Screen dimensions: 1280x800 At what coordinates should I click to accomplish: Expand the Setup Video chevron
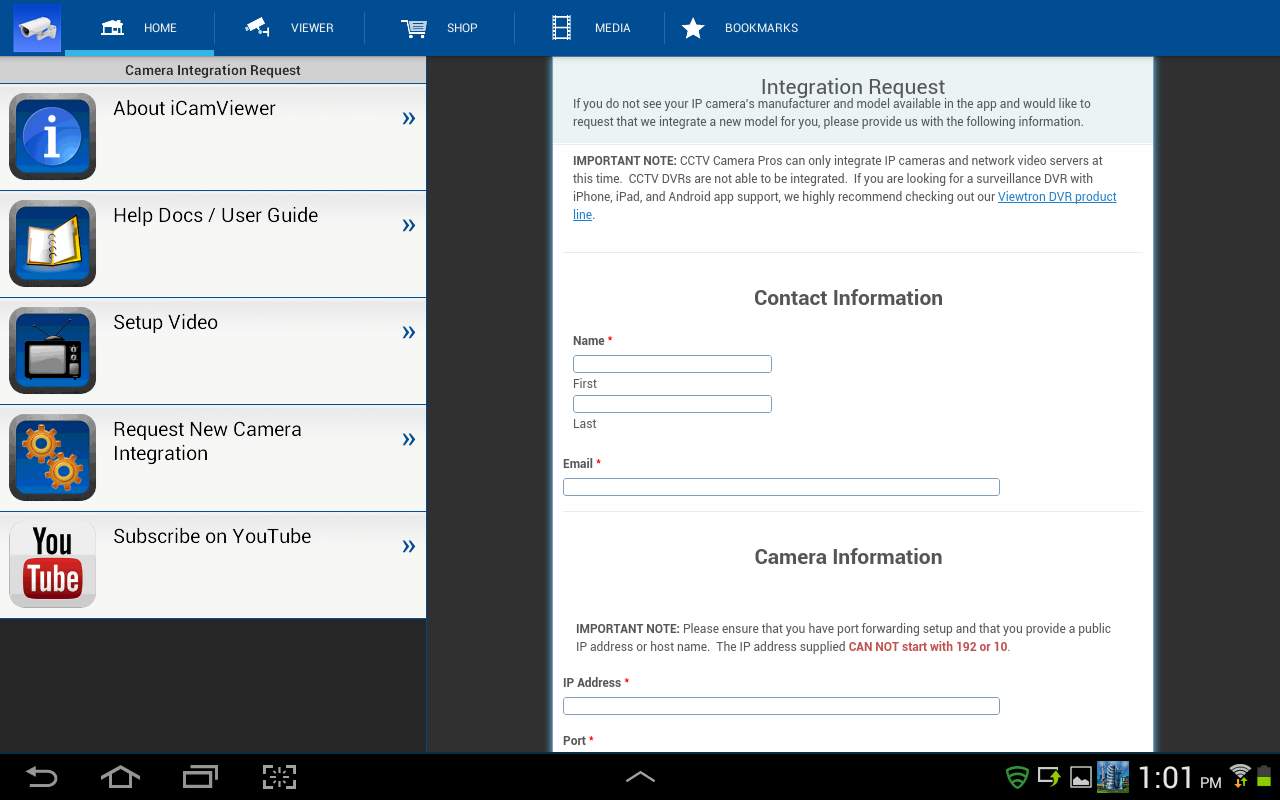click(408, 331)
